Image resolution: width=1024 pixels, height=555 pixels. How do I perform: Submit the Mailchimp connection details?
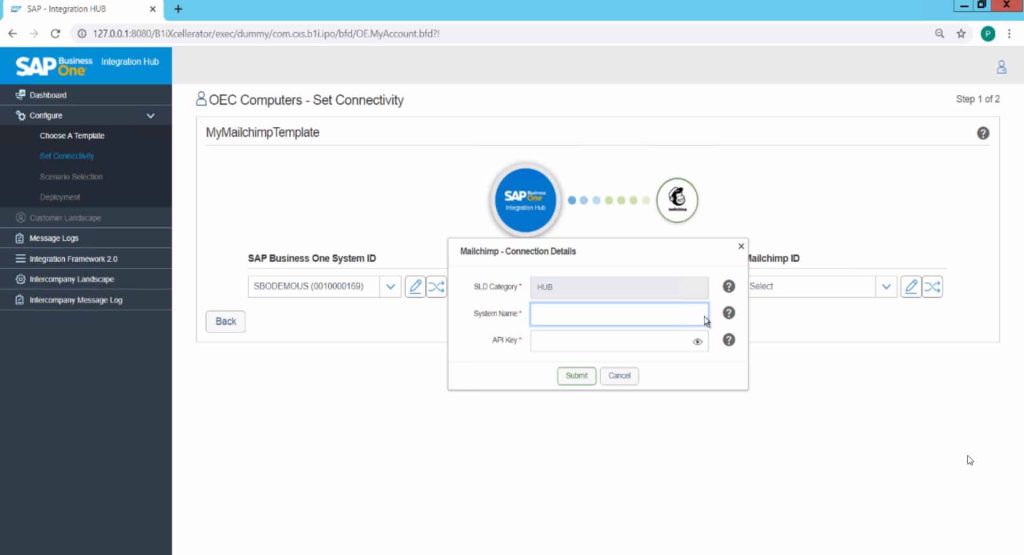tap(577, 376)
